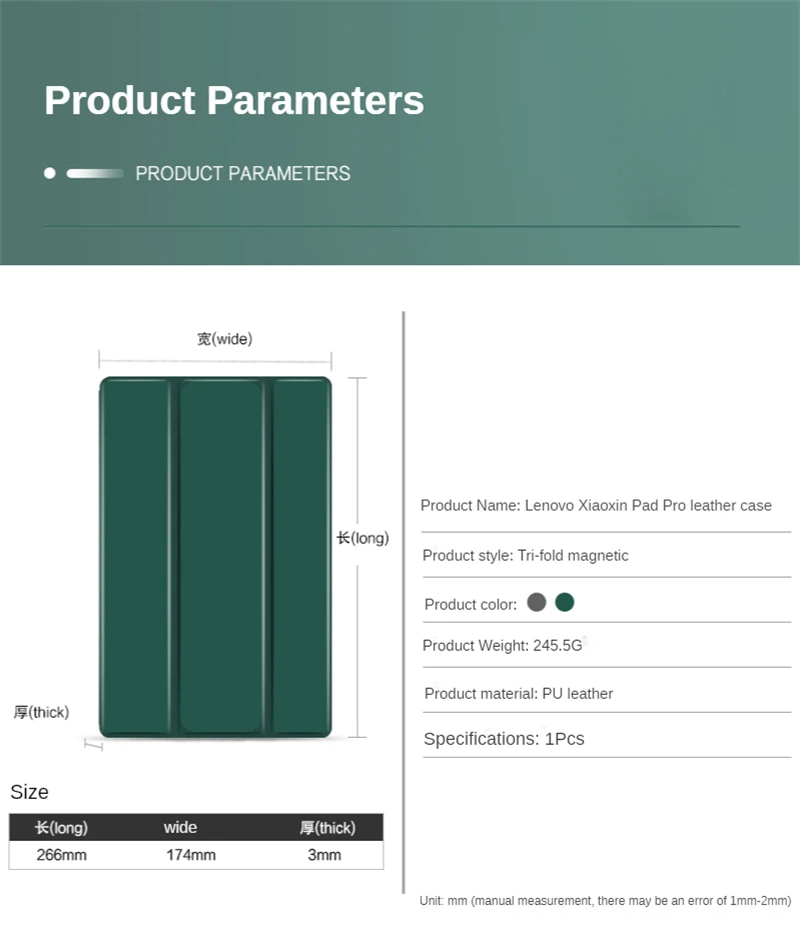The width and height of the screenshot is (800, 933).
Task: Click the 长(long) label beside the case
Action: click(x=362, y=538)
